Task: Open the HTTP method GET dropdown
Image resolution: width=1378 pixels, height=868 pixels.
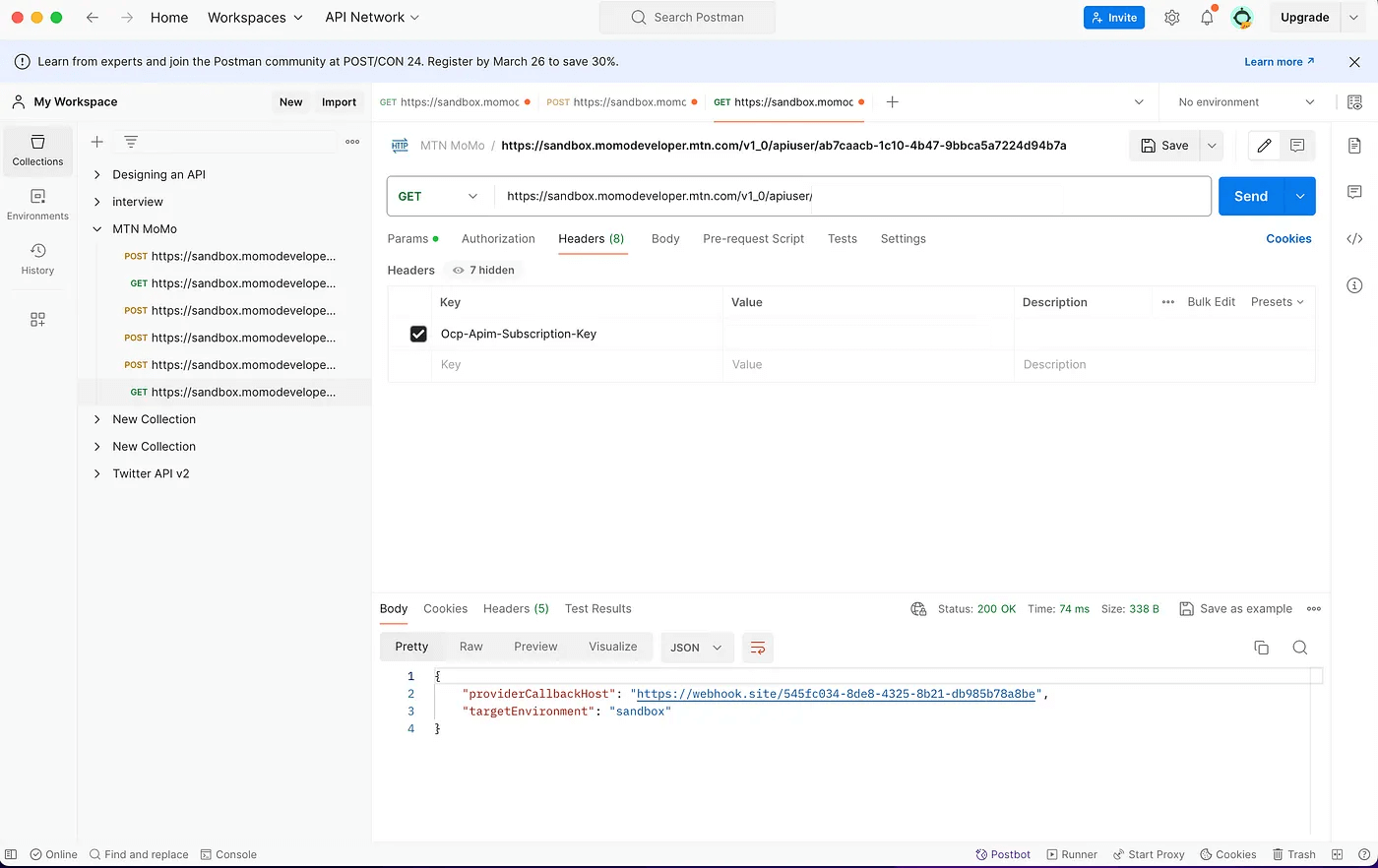Action: [438, 197]
